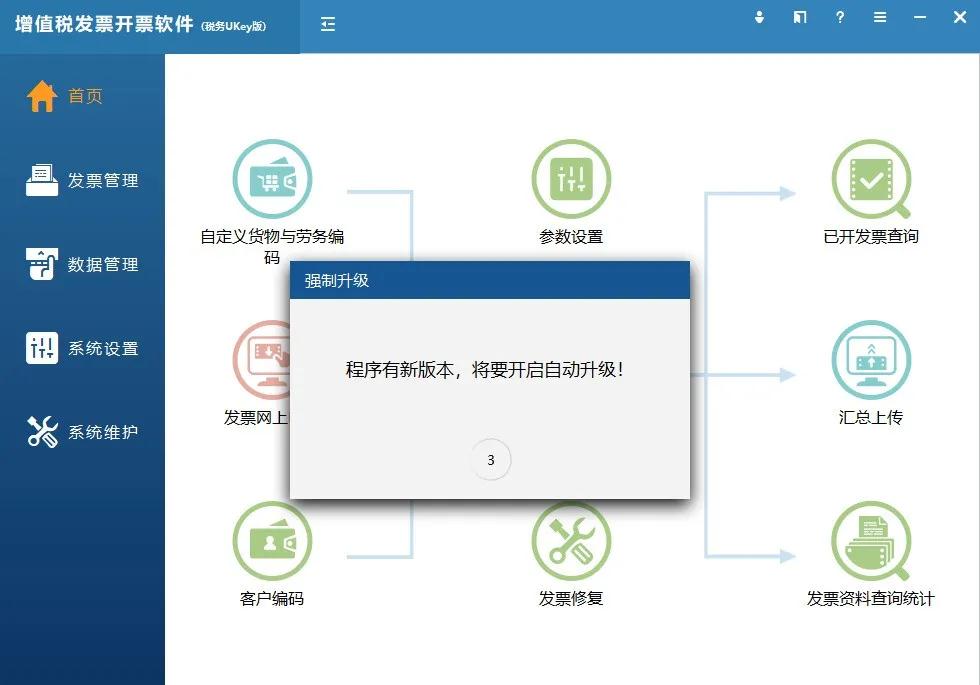
Task: Open 客户编码 via its card icon
Action: coord(271,541)
